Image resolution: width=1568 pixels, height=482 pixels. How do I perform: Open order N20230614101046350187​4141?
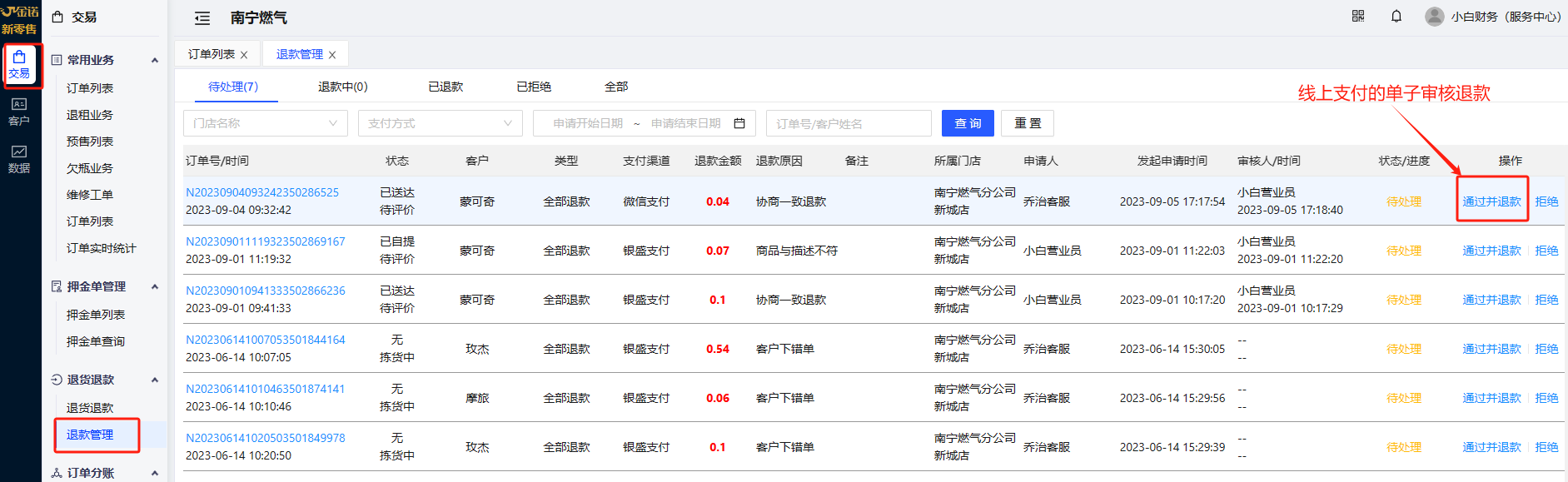coord(266,389)
